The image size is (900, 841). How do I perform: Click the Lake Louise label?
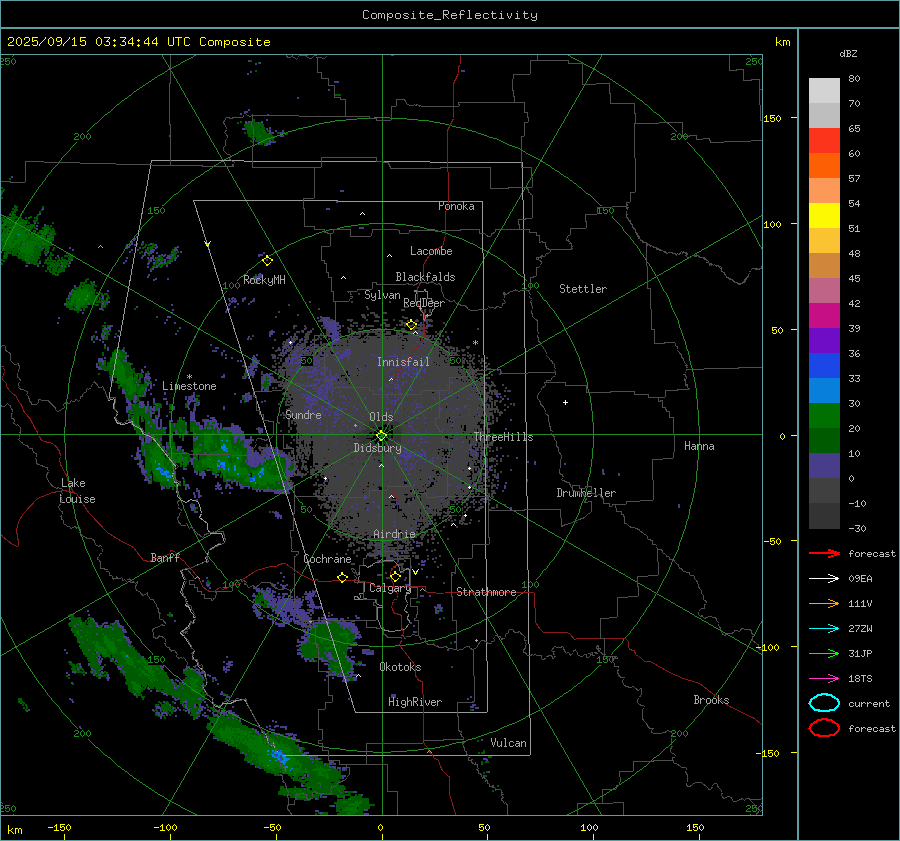point(77,491)
